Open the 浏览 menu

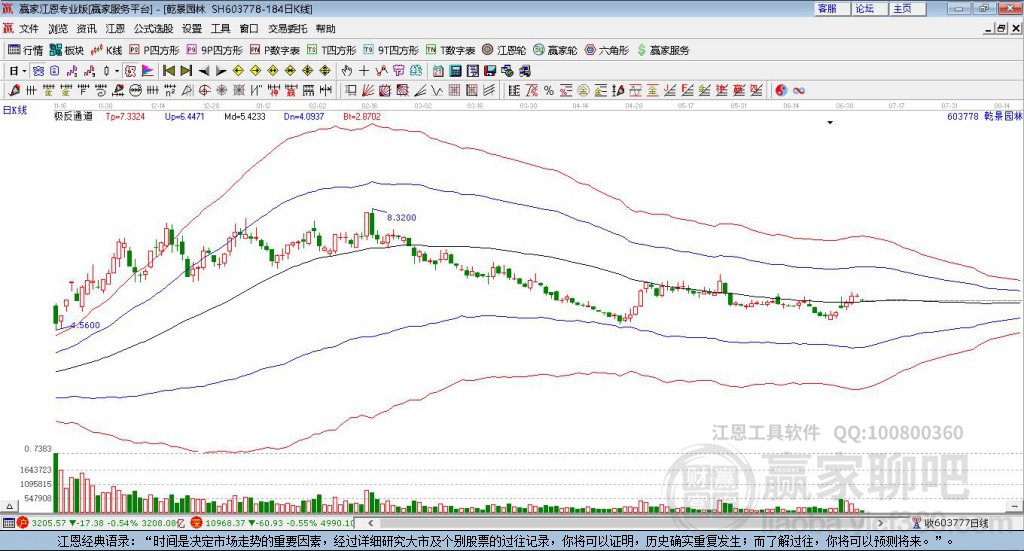point(57,29)
